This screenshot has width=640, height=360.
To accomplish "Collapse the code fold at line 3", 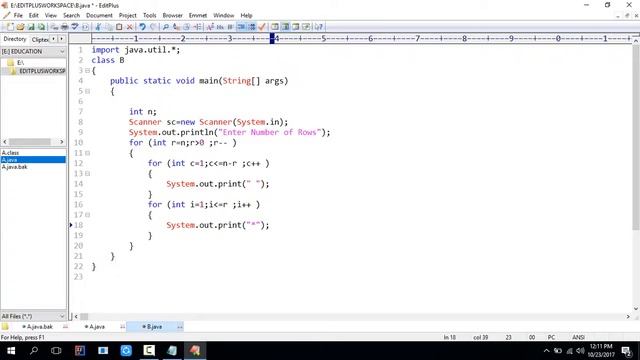I will pyautogui.click(x=87, y=71).
